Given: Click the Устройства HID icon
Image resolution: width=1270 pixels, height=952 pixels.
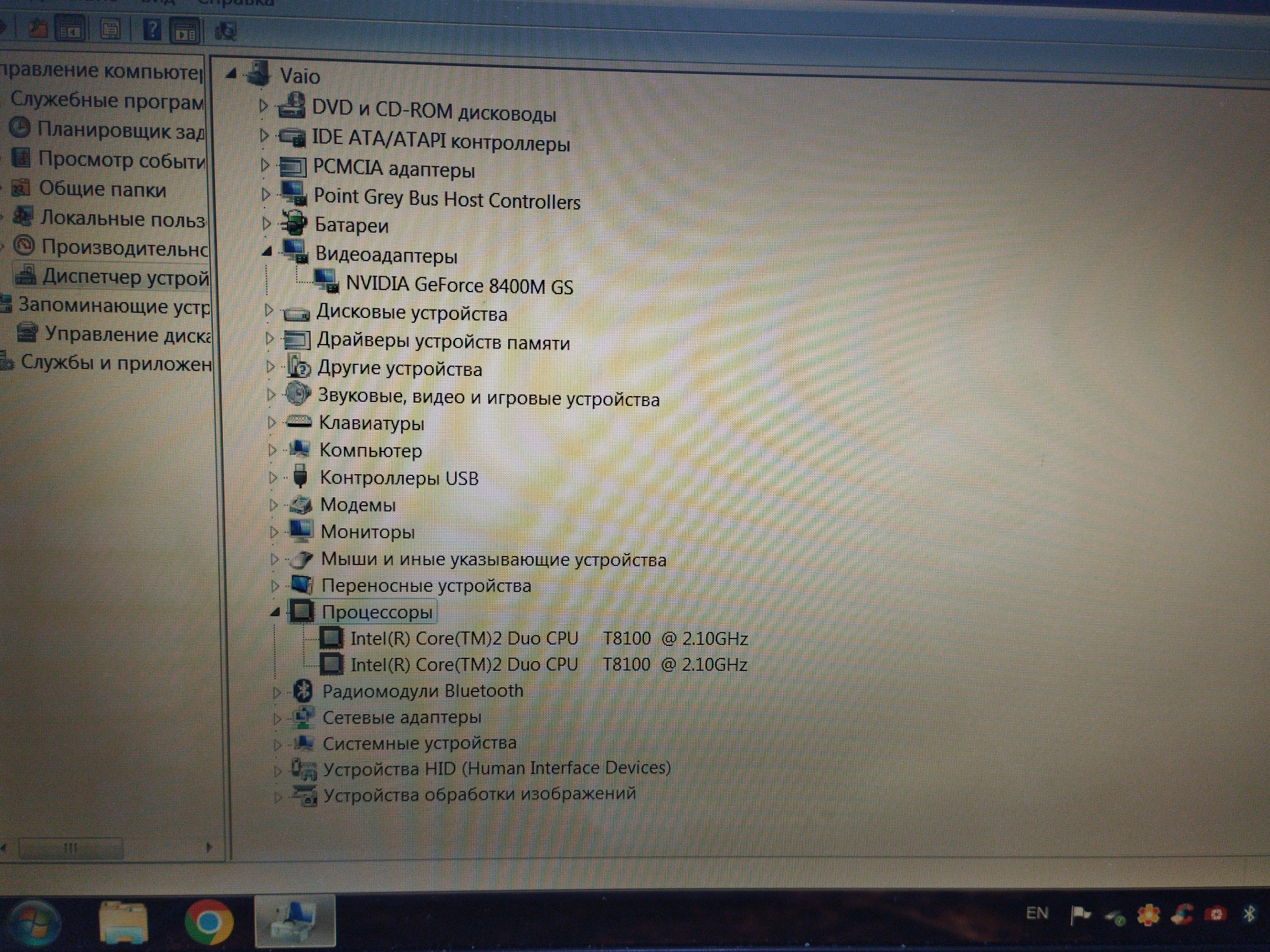Looking at the screenshot, I should coord(304,769).
